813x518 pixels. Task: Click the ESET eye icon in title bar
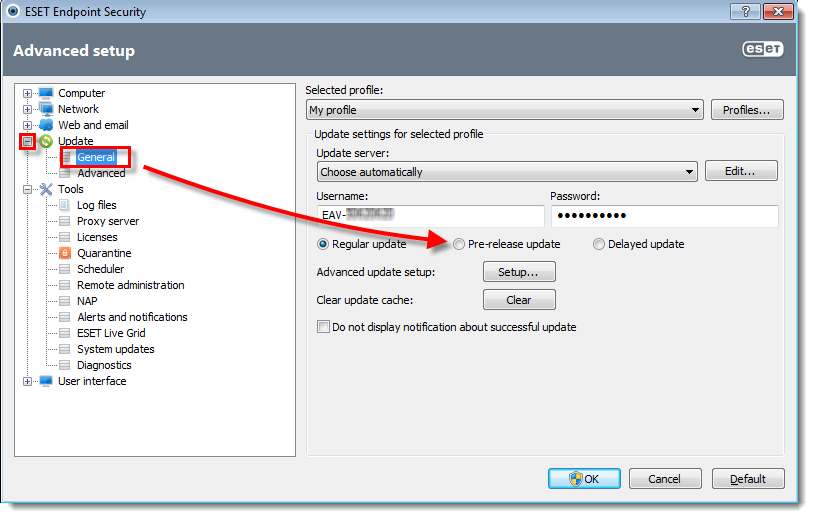pos(13,11)
